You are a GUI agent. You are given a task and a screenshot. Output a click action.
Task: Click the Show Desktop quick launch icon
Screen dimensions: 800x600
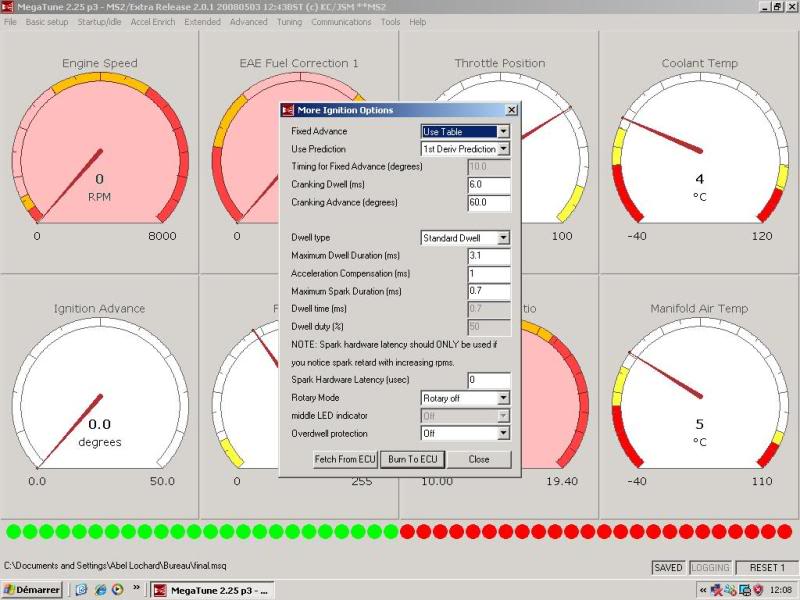[82, 590]
